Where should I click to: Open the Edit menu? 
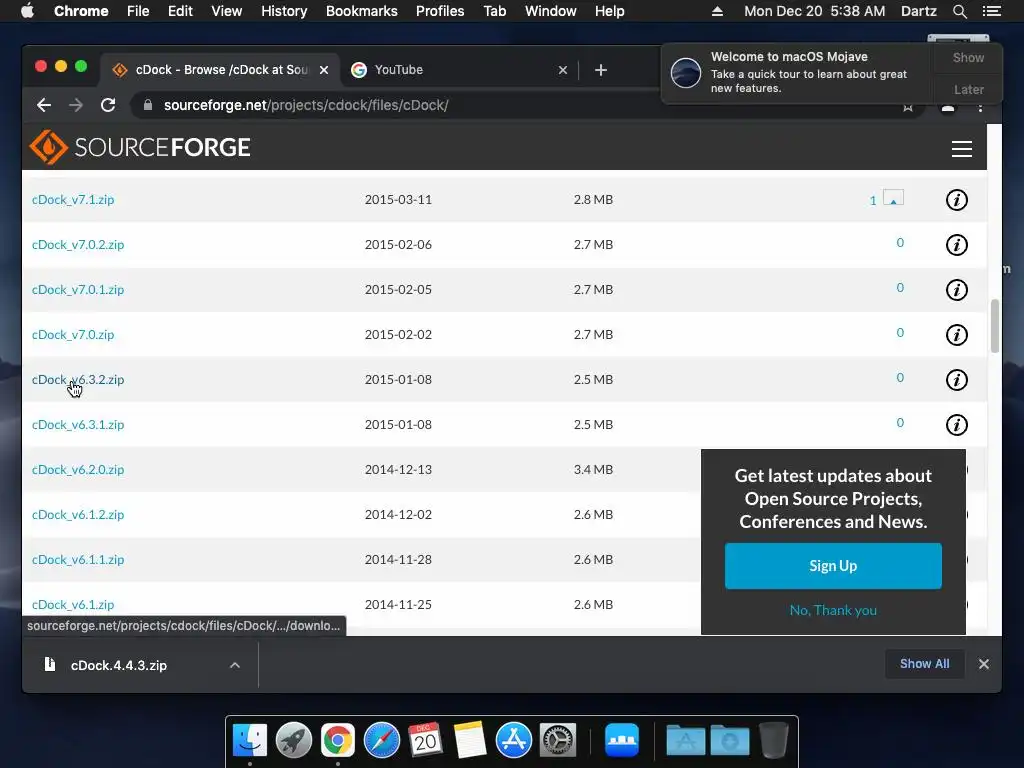coord(180,11)
